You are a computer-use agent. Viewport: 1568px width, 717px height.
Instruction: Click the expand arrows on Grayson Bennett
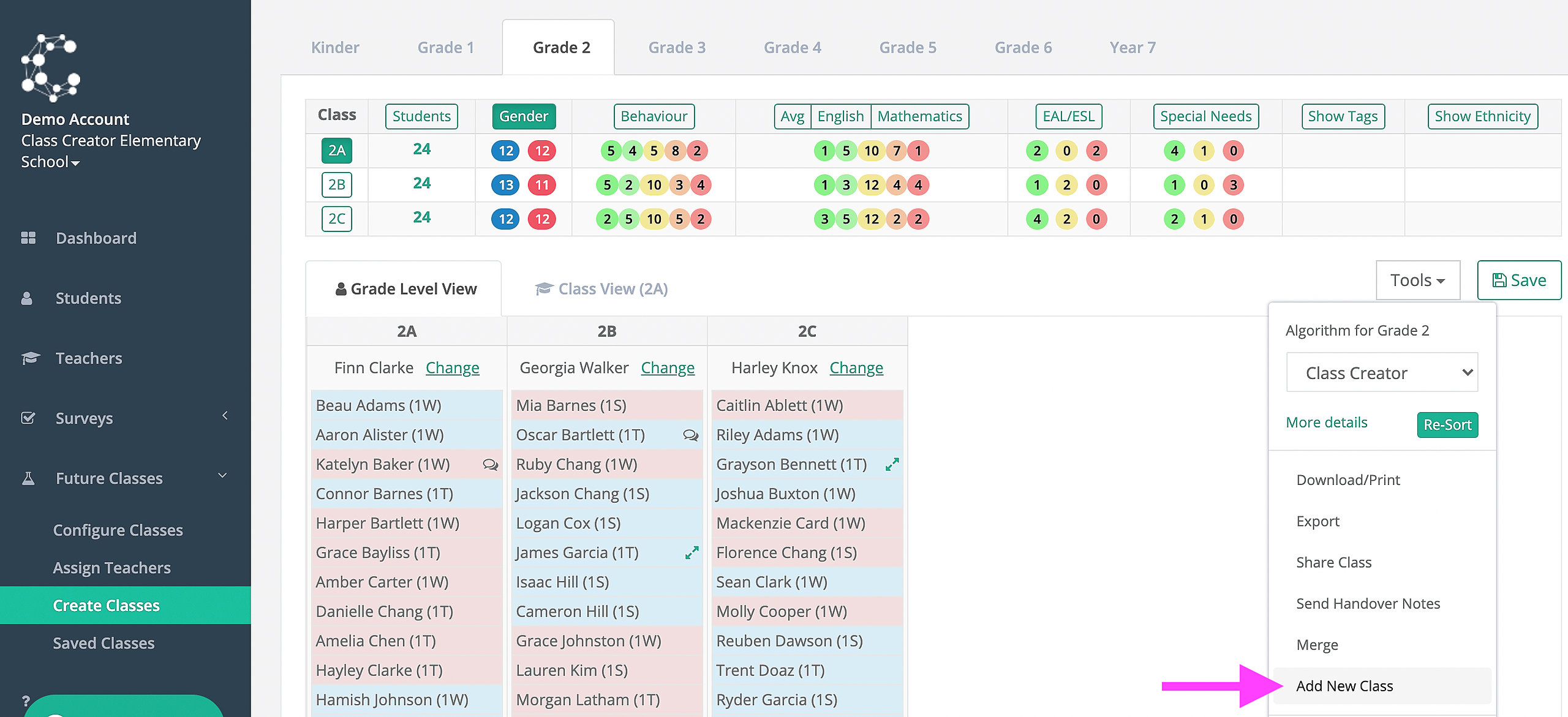pyautogui.click(x=892, y=465)
